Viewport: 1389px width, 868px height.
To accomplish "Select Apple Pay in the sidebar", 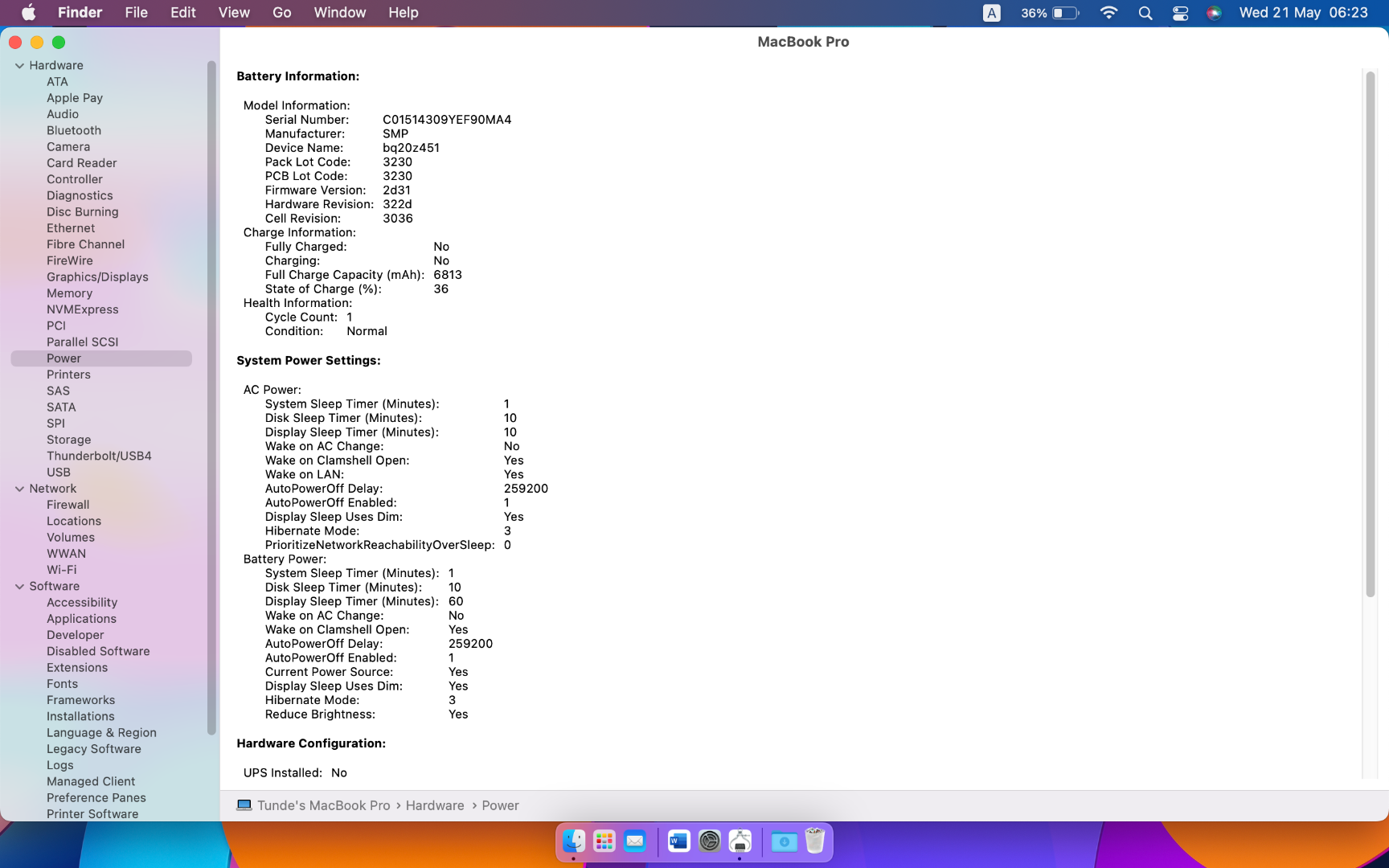I will point(75,98).
